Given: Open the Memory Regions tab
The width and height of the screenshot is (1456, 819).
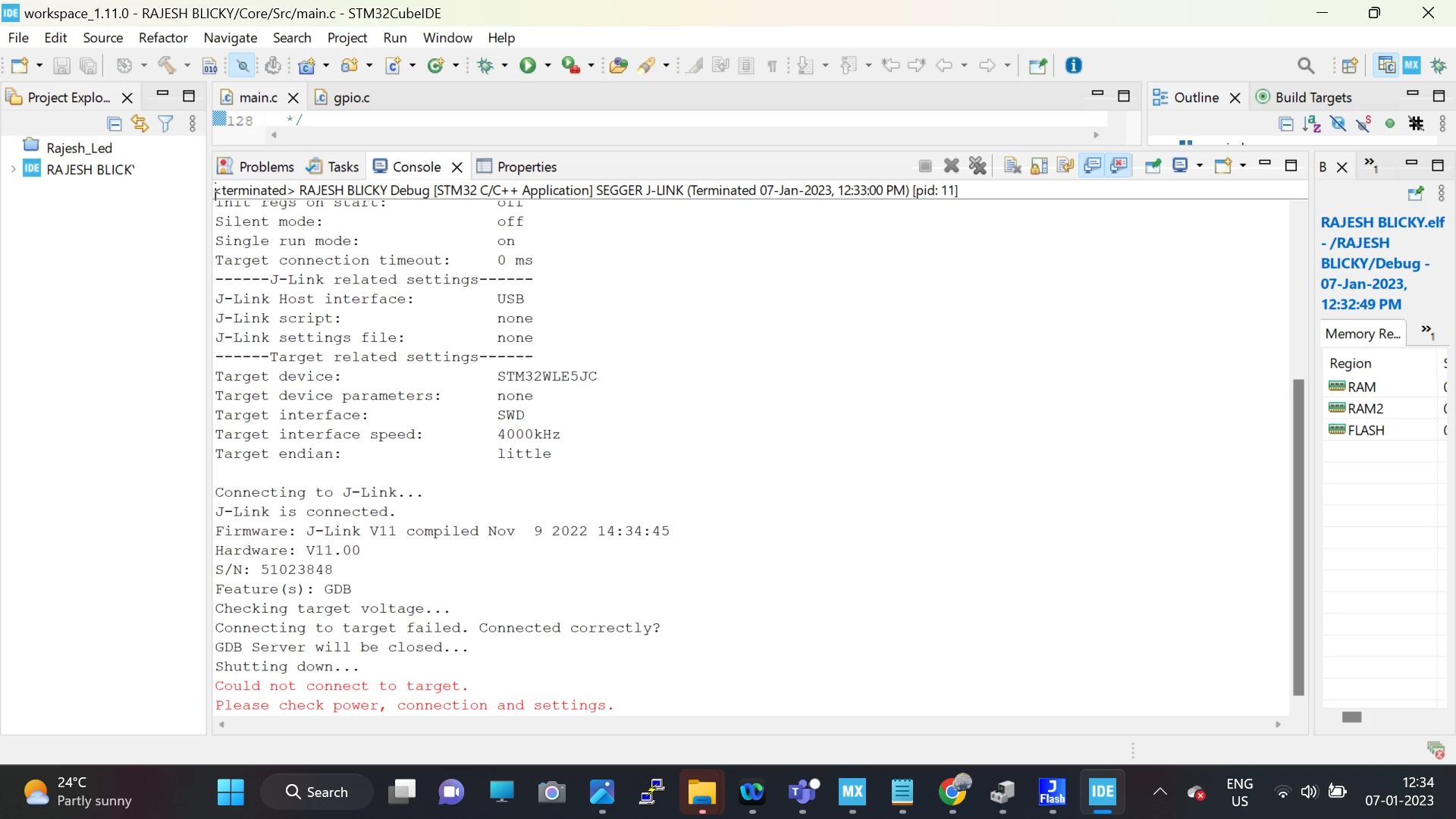Looking at the screenshot, I should (1363, 334).
